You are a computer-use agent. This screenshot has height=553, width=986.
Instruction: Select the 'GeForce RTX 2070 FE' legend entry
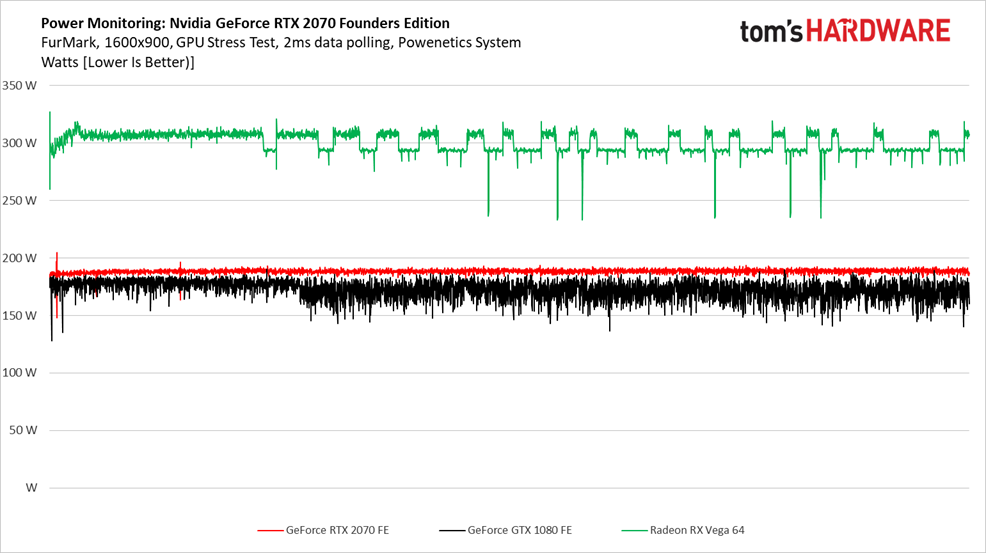tap(323, 530)
